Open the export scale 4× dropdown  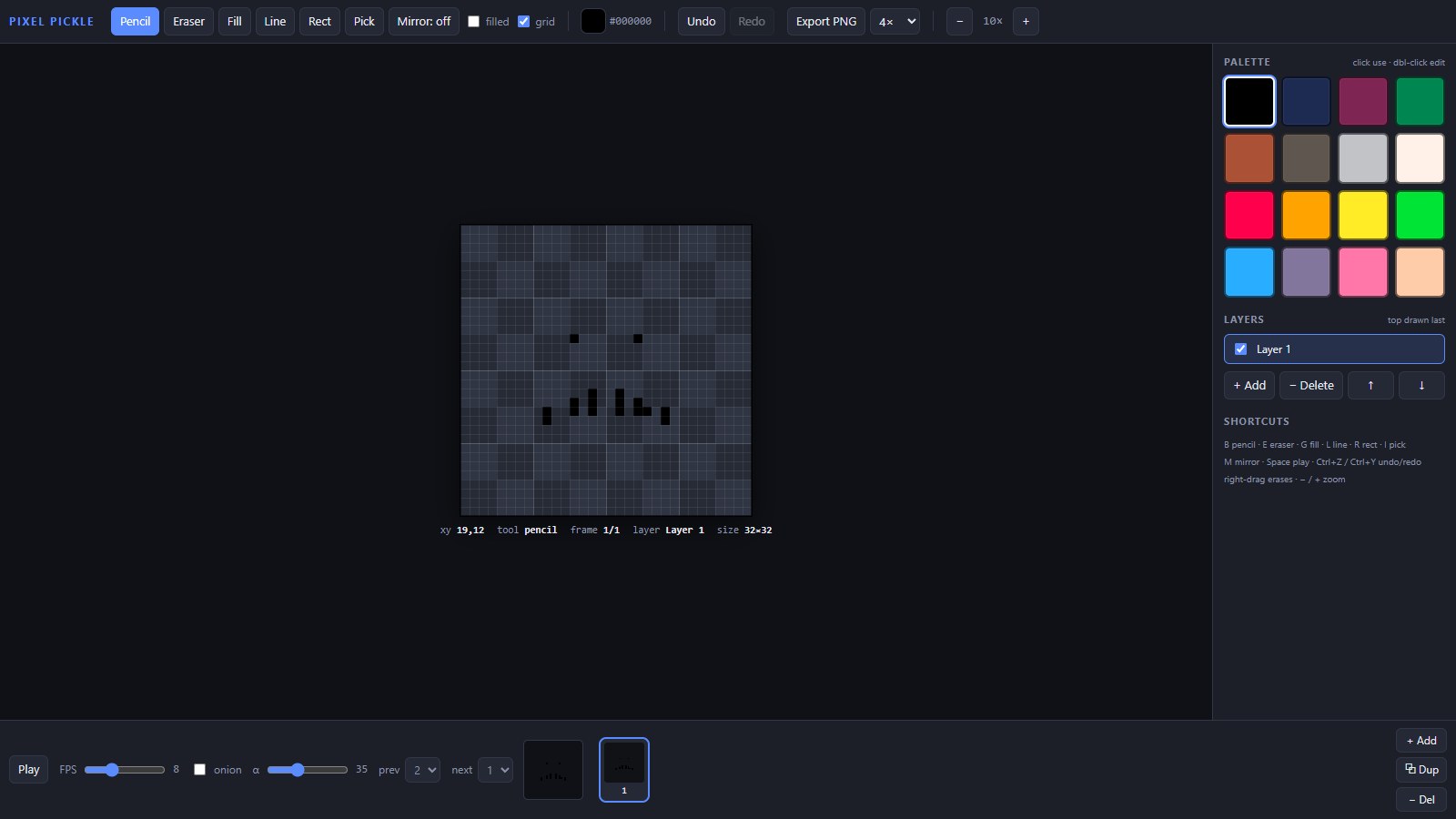pyautogui.click(x=895, y=21)
